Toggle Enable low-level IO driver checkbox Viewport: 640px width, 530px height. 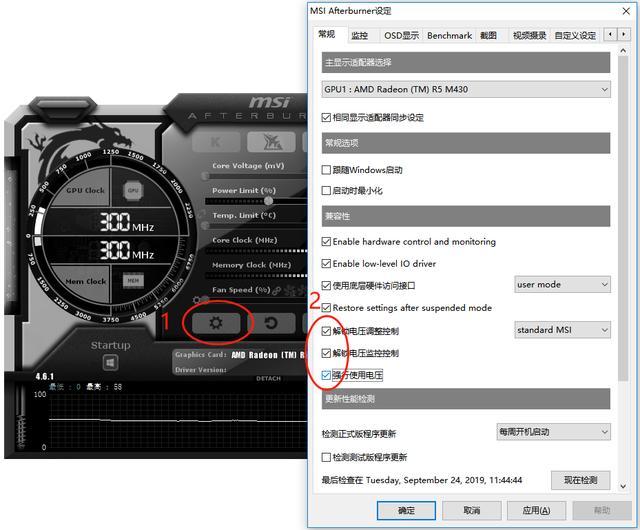tap(326, 264)
